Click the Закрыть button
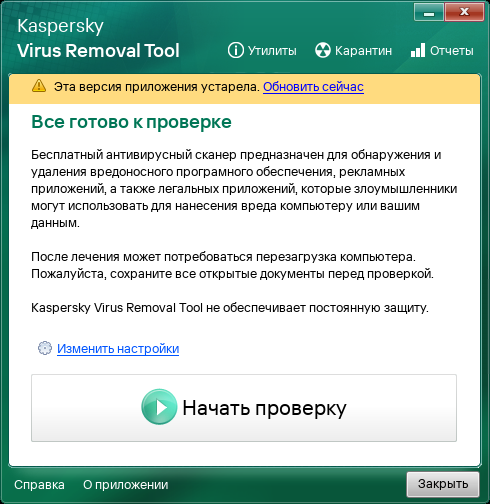 [443, 484]
